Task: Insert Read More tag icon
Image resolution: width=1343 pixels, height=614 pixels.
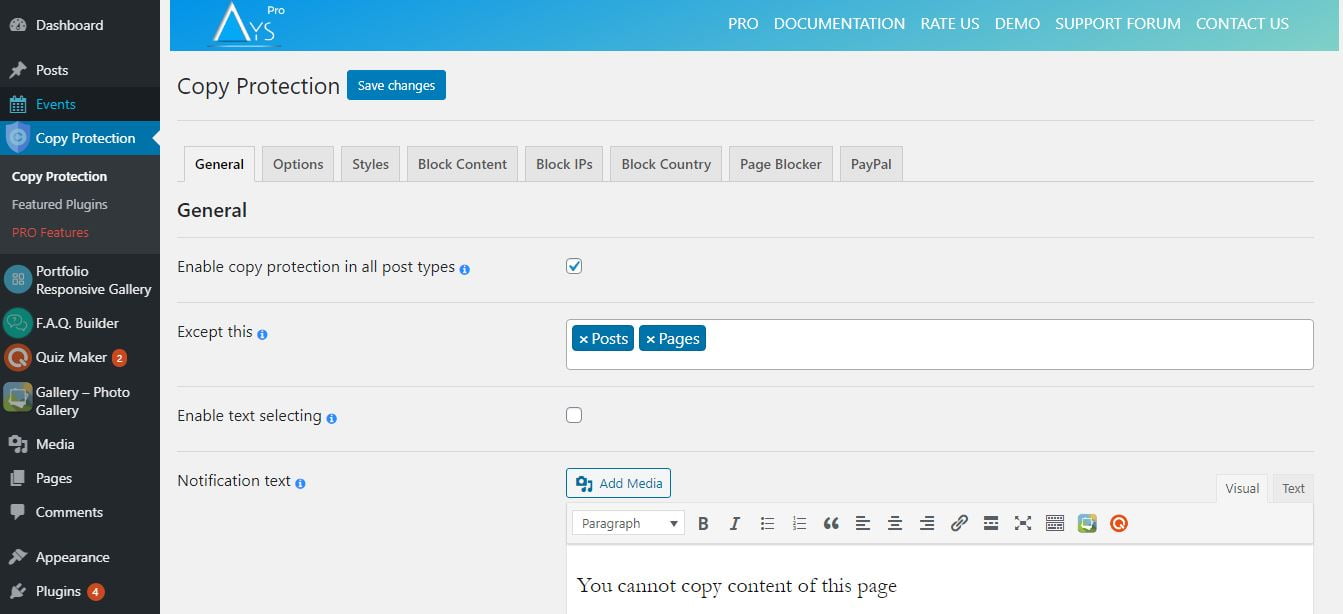Action: [991, 523]
